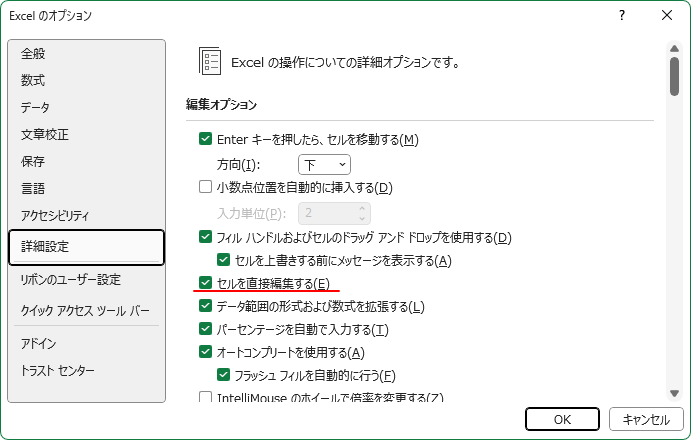Select the 数式 category
Image resolution: width=691 pixels, height=440 pixels.
(86, 81)
